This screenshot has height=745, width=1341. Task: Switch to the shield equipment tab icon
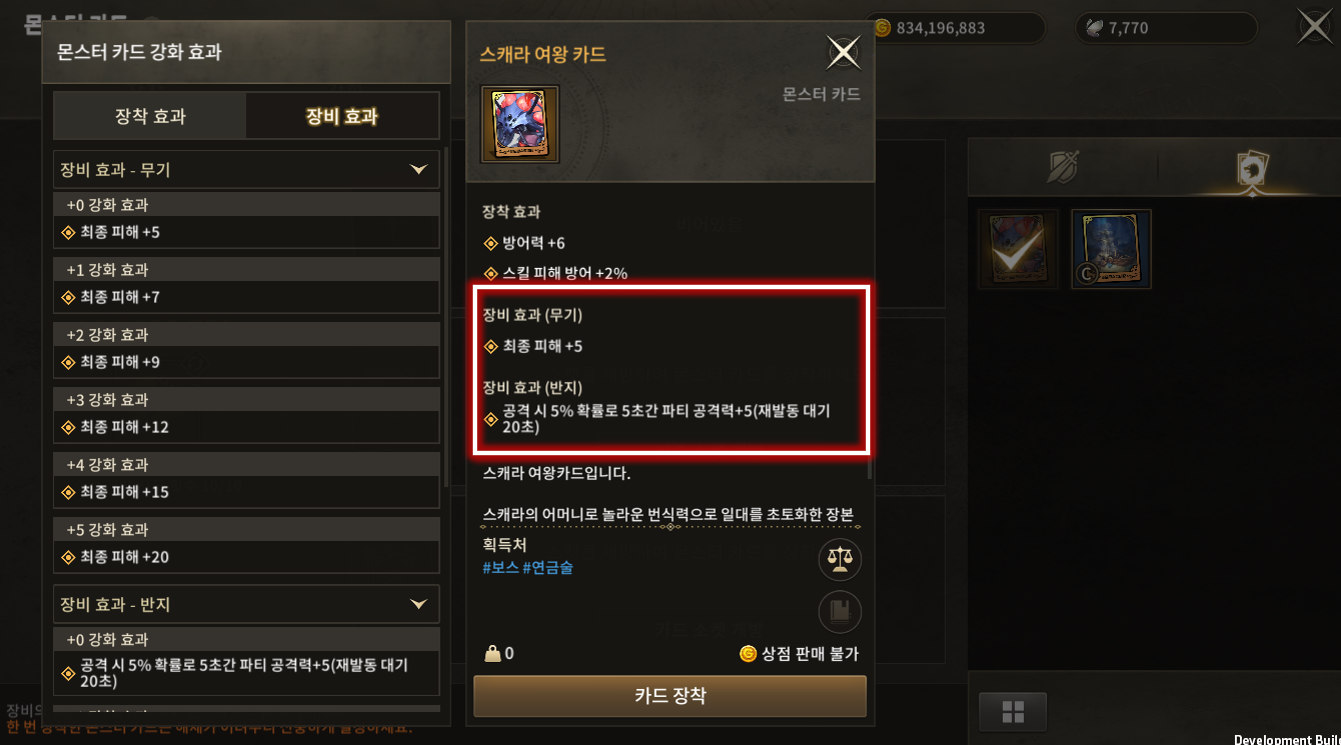click(1061, 168)
